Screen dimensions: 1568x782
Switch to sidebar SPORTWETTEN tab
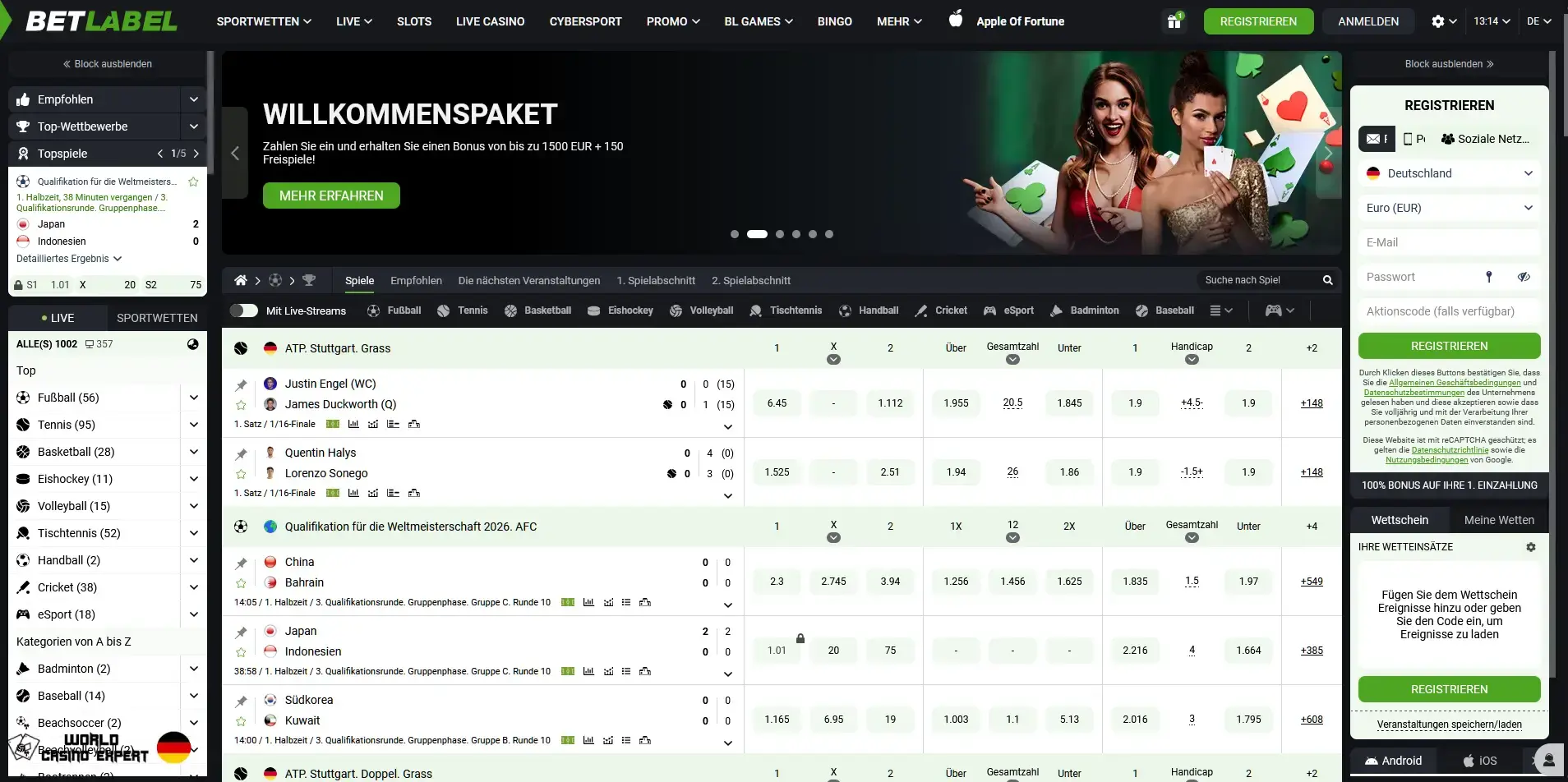[157, 318]
